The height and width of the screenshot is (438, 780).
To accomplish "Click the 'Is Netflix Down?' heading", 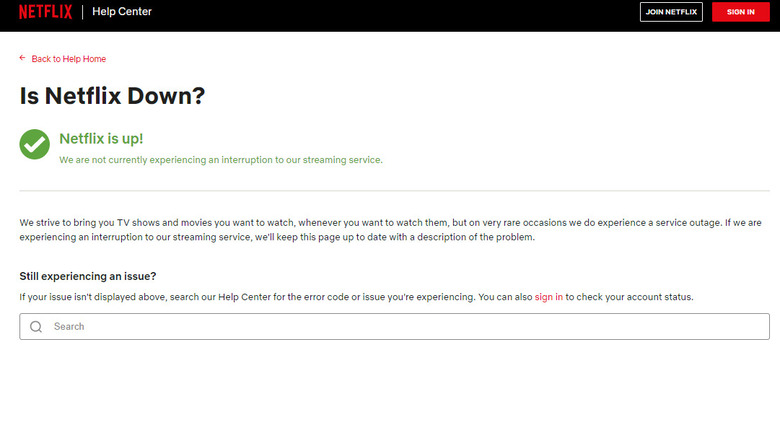I will [x=112, y=96].
